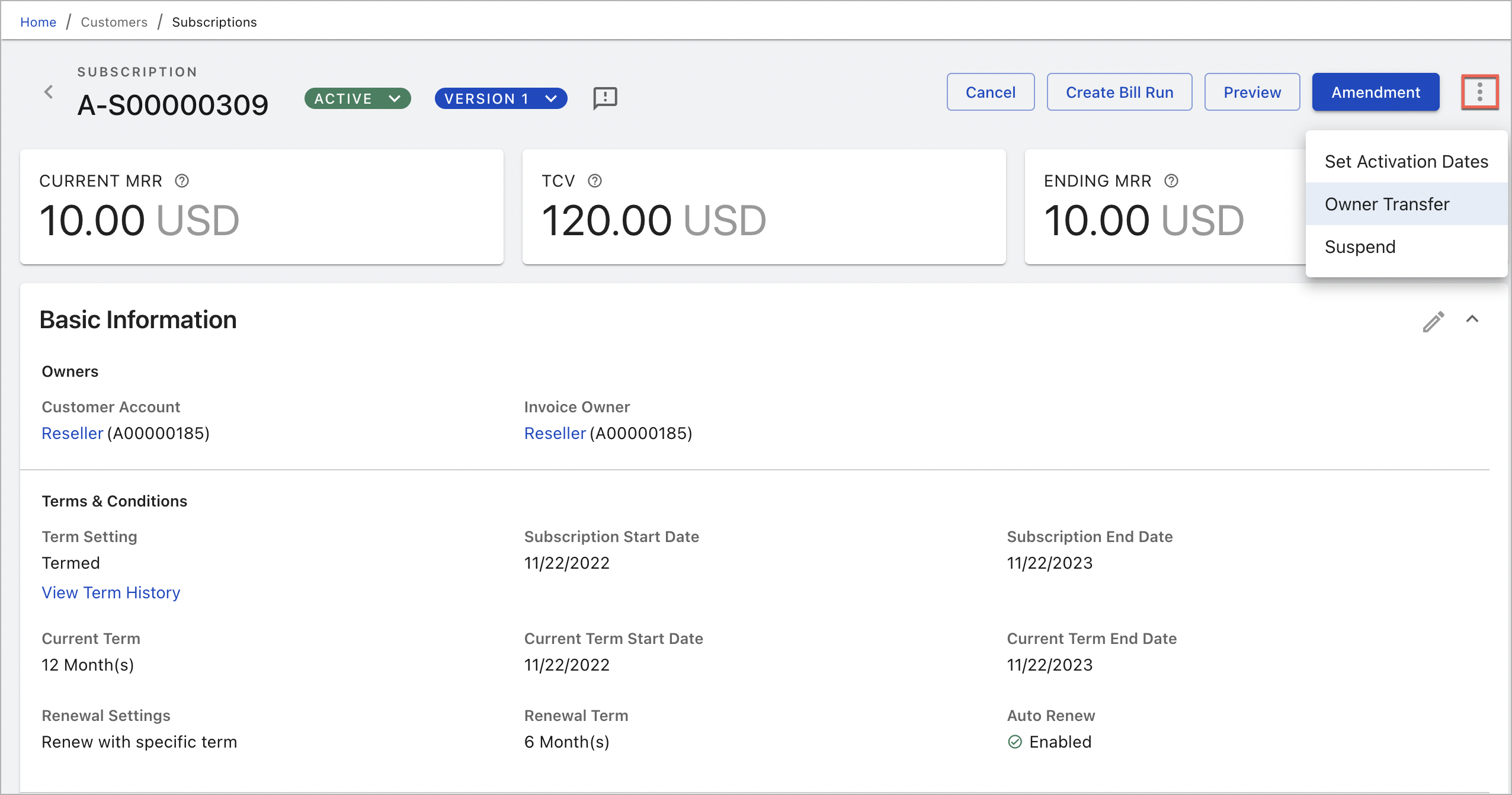1512x795 pixels.
Task: Edit Basic Information with pencil icon
Action: [1433, 321]
